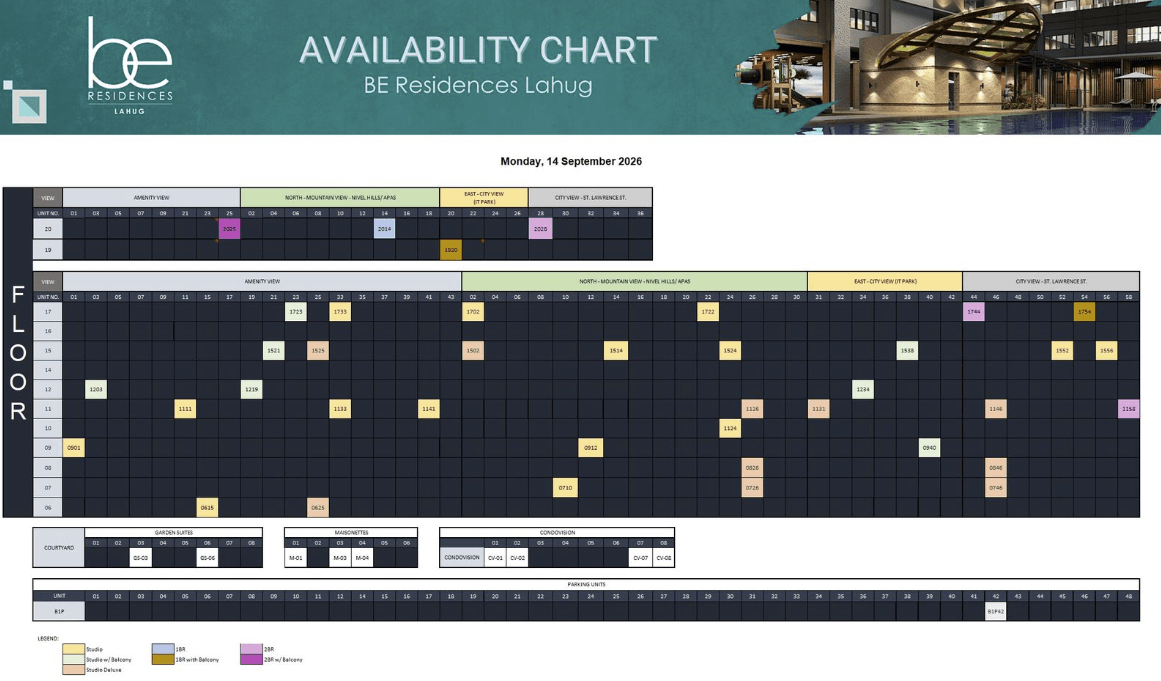Select unit 1723 cell
Image resolution: width=1161 pixels, height=681 pixels.
coord(296,312)
